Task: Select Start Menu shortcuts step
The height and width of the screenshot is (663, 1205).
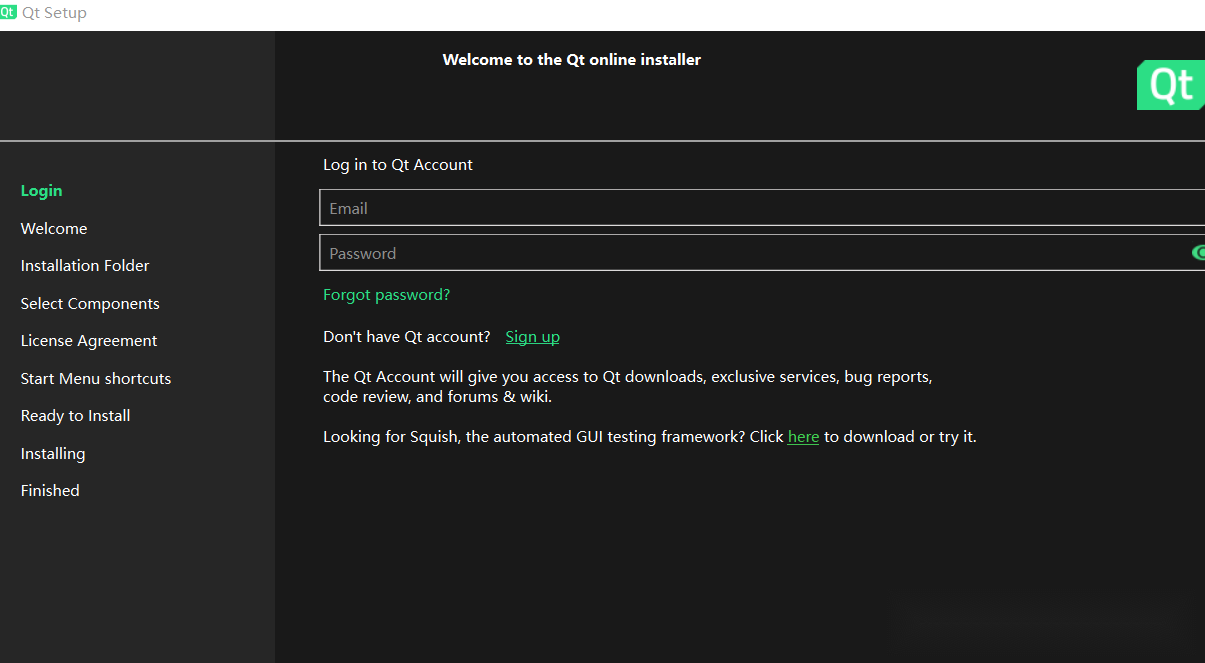Action: click(x=96, y=379)
